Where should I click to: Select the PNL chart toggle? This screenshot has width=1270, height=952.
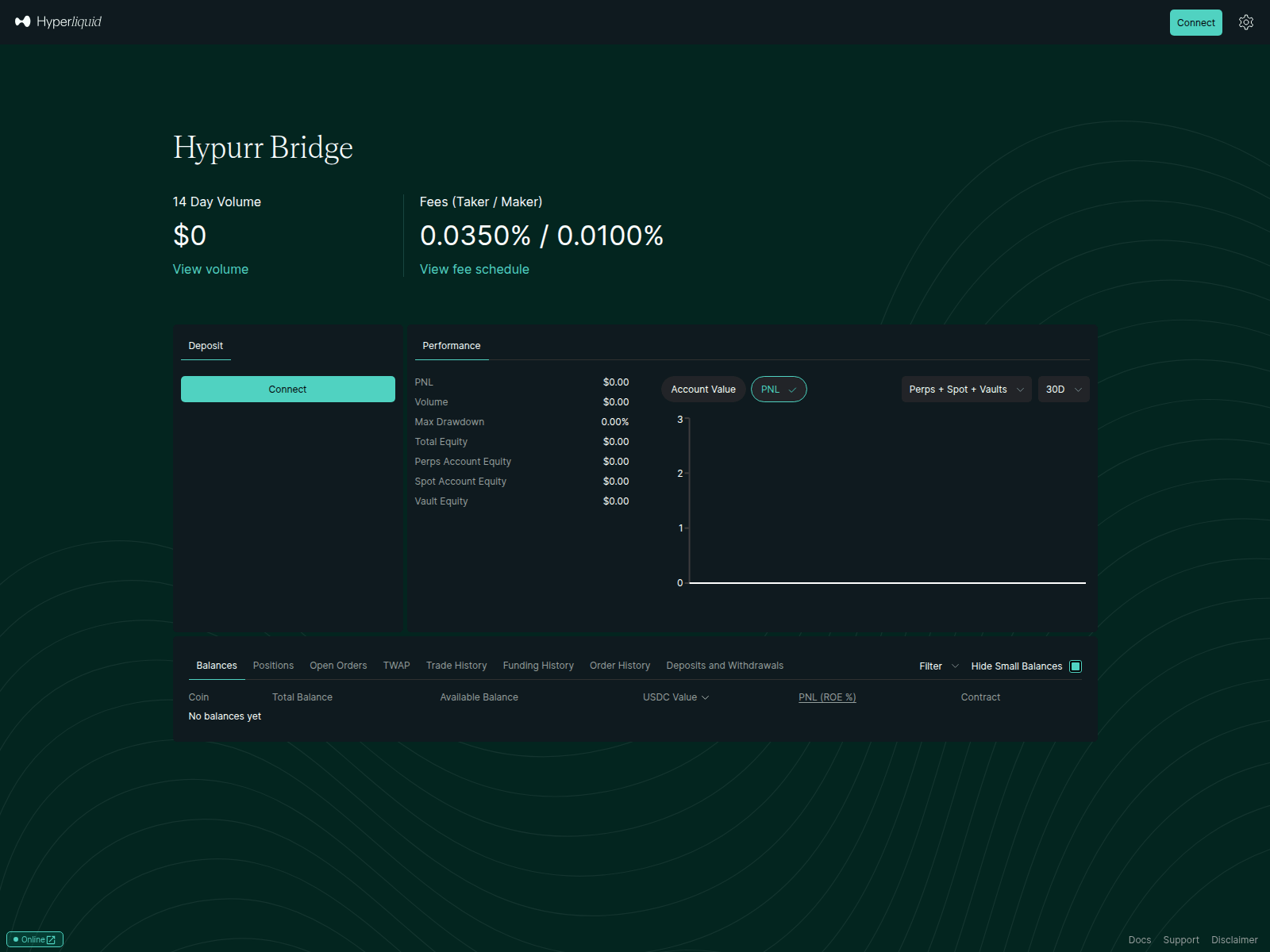(x=778, y=390)
